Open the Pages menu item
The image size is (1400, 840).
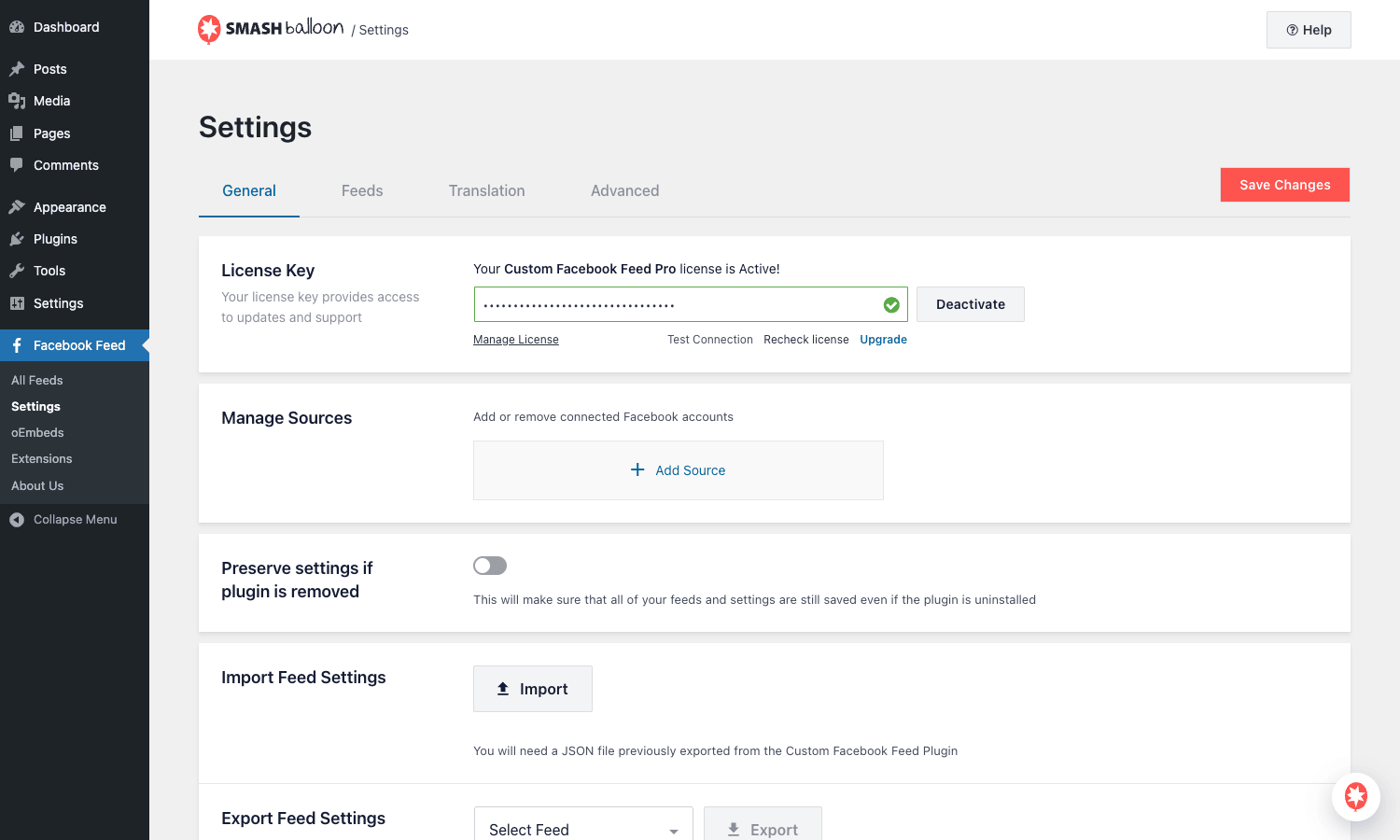point(75,133)
